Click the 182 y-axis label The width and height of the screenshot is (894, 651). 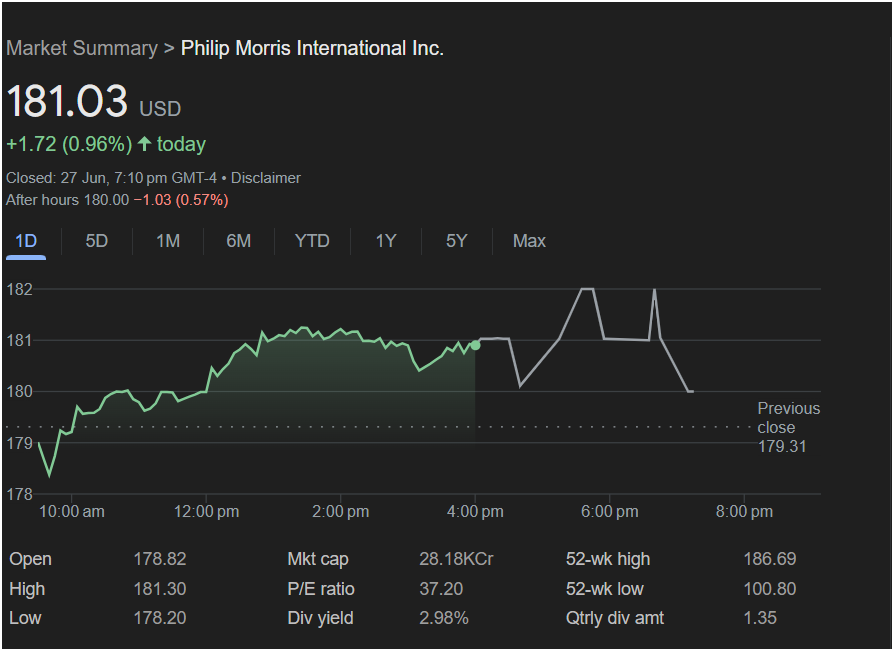pyautogui.click(x=19, y=290)
